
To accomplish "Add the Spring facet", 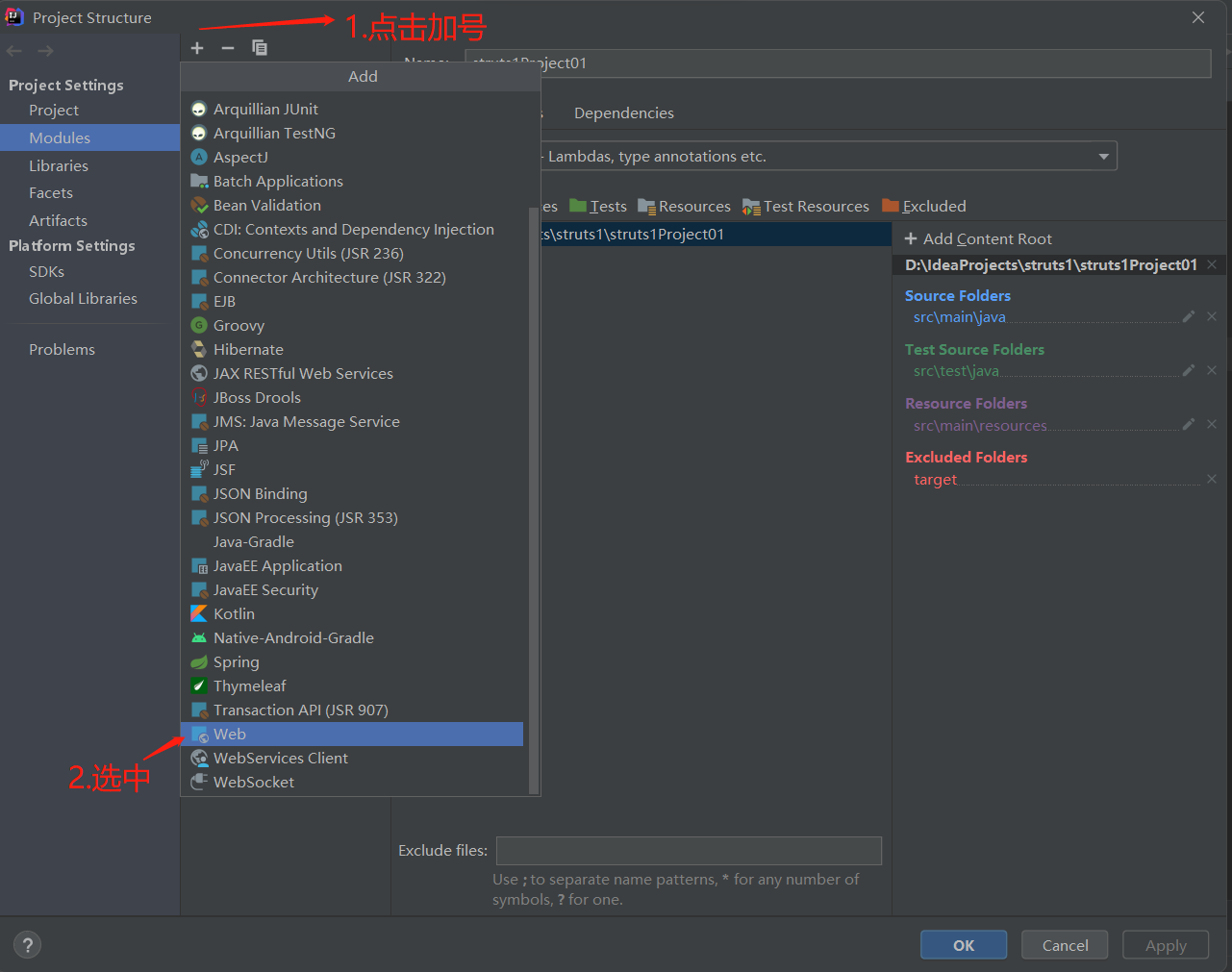I will pos(352,662).
